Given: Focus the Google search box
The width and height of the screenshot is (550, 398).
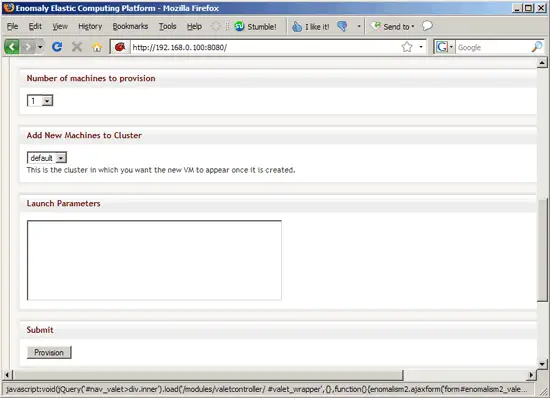Looking at the screenshot, I should click(493, 47).
